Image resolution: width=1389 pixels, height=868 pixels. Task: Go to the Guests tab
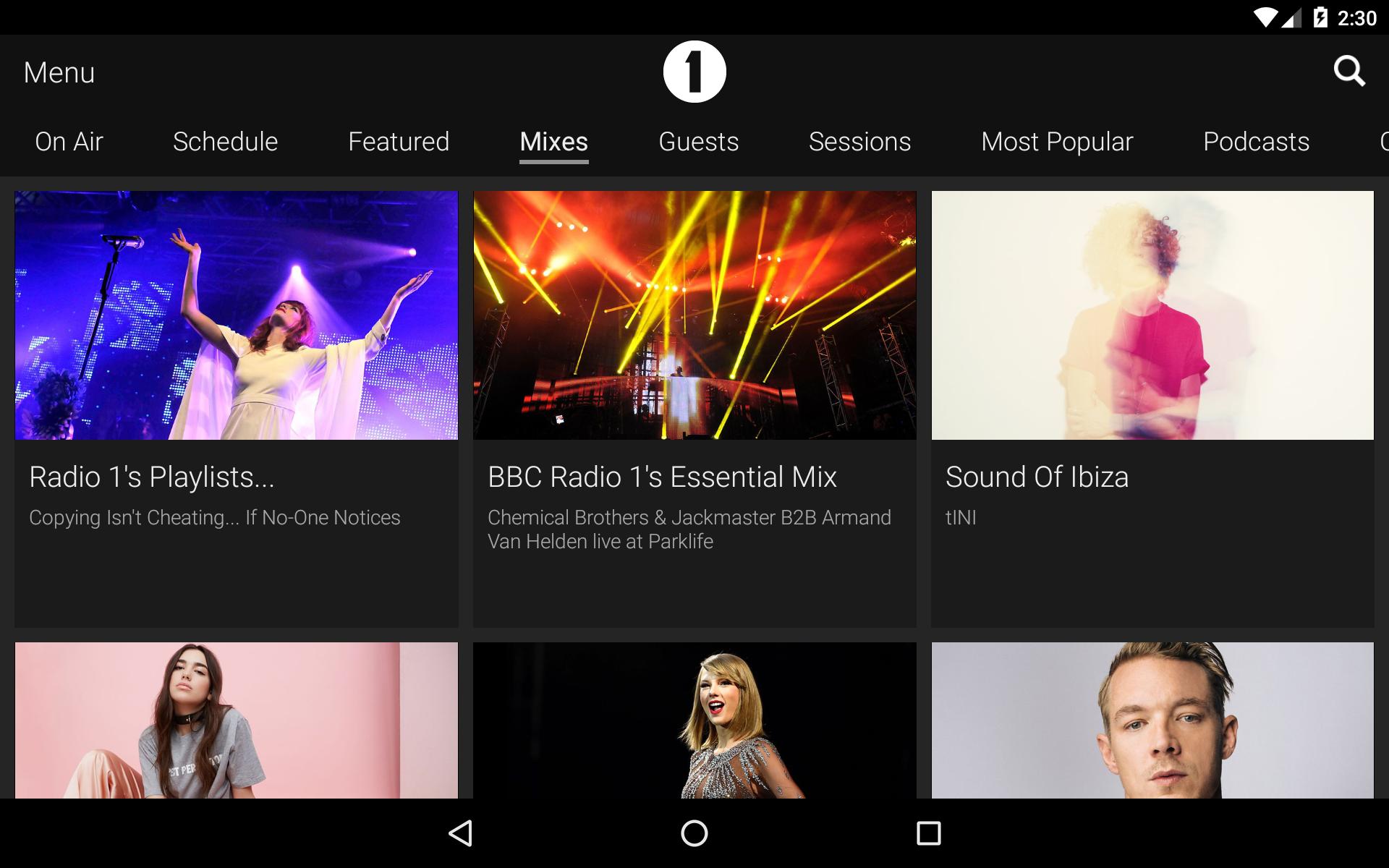[x=698, y=142]
